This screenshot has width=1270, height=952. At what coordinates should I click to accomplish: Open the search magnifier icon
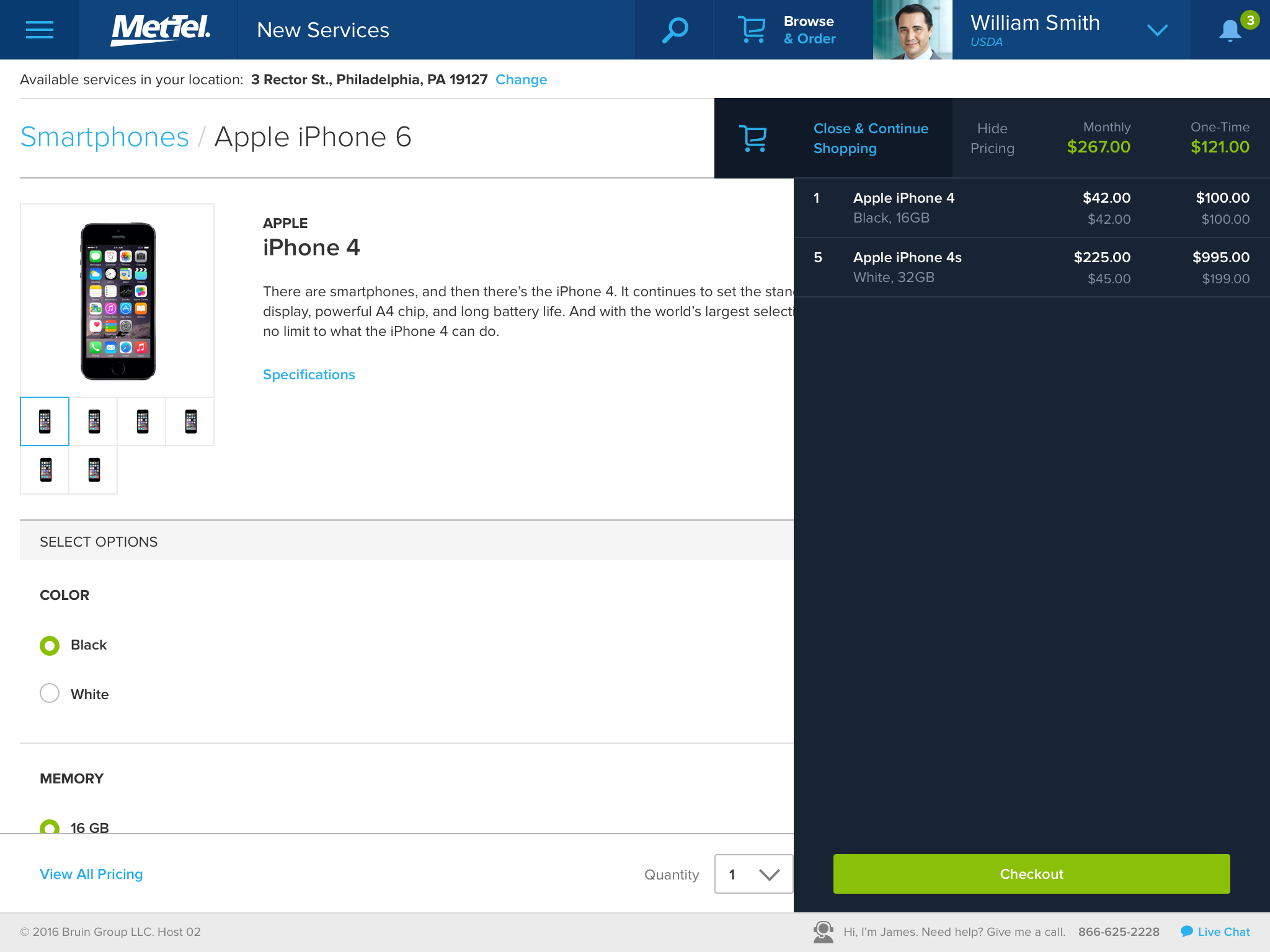[x=675, y=30]
